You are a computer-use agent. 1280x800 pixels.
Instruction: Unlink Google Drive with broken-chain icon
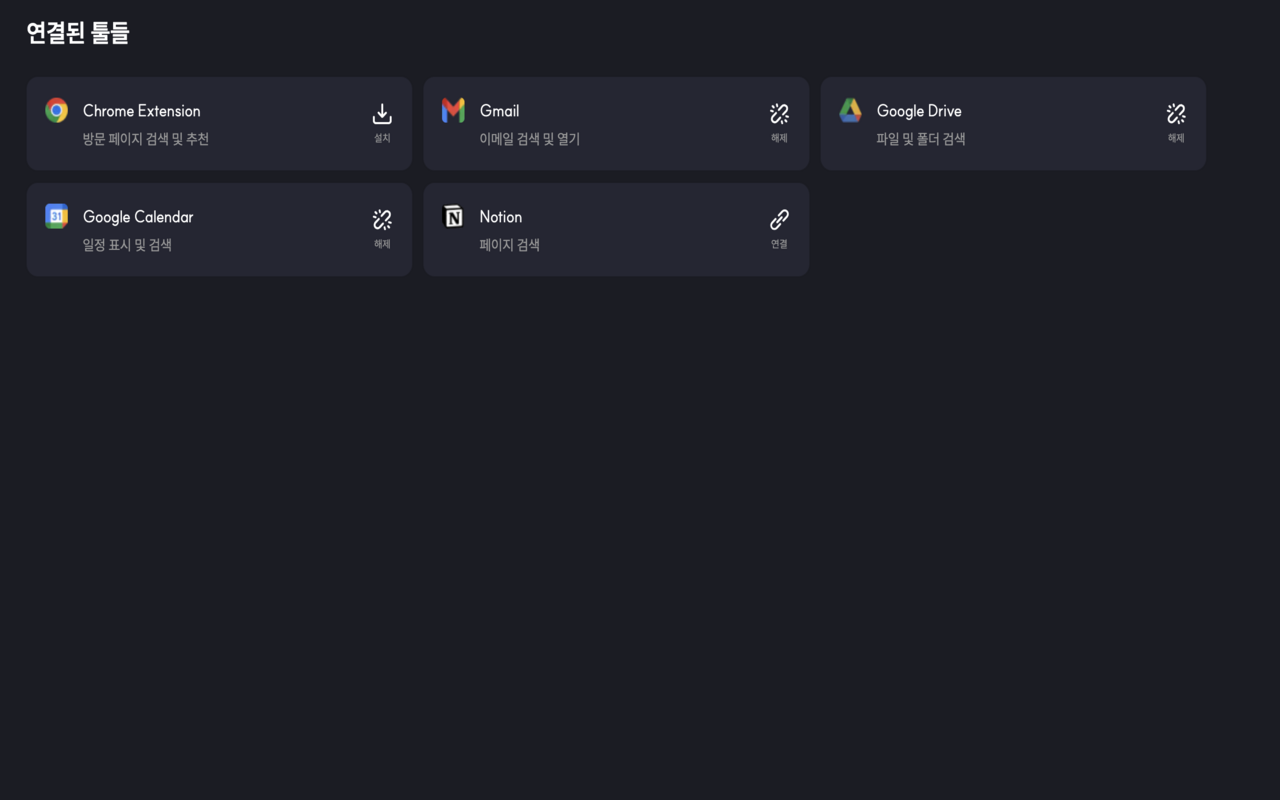click(x=1176, y=113)
